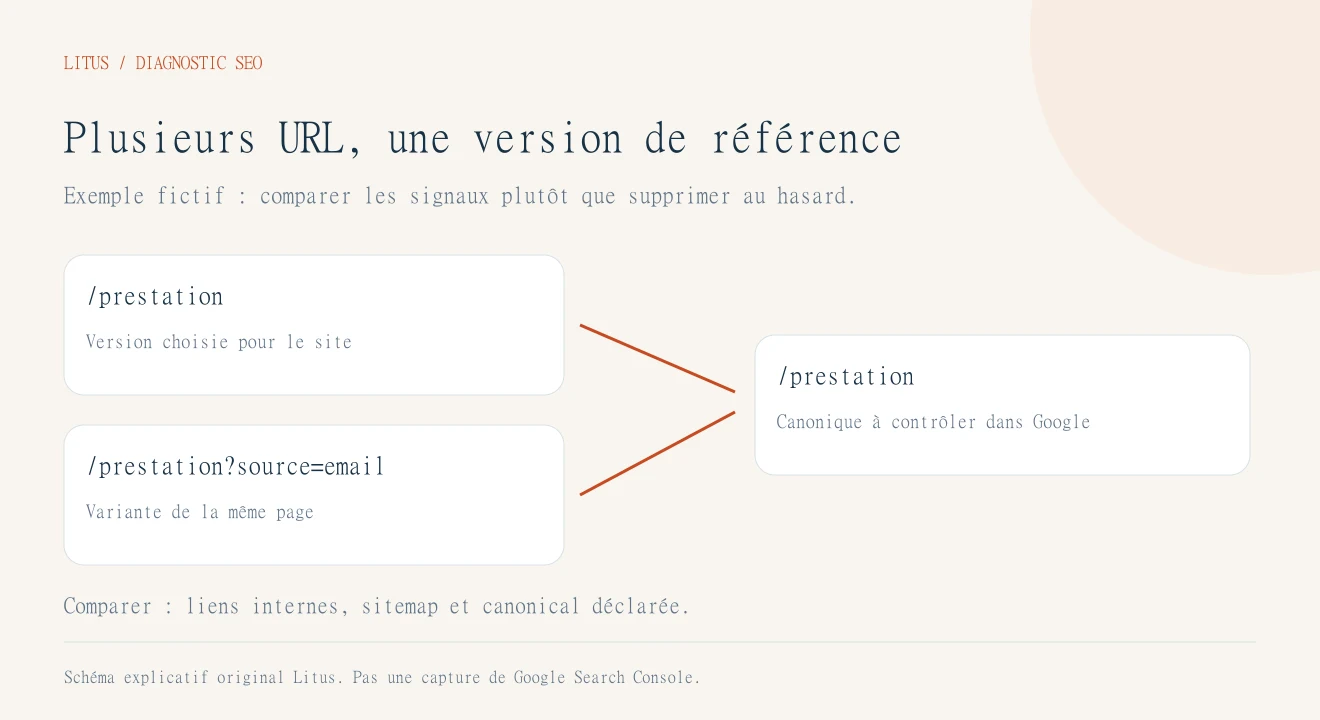Click the '/prestation?source=email' URL text
Screen dimensions: 1320x720
235,467
